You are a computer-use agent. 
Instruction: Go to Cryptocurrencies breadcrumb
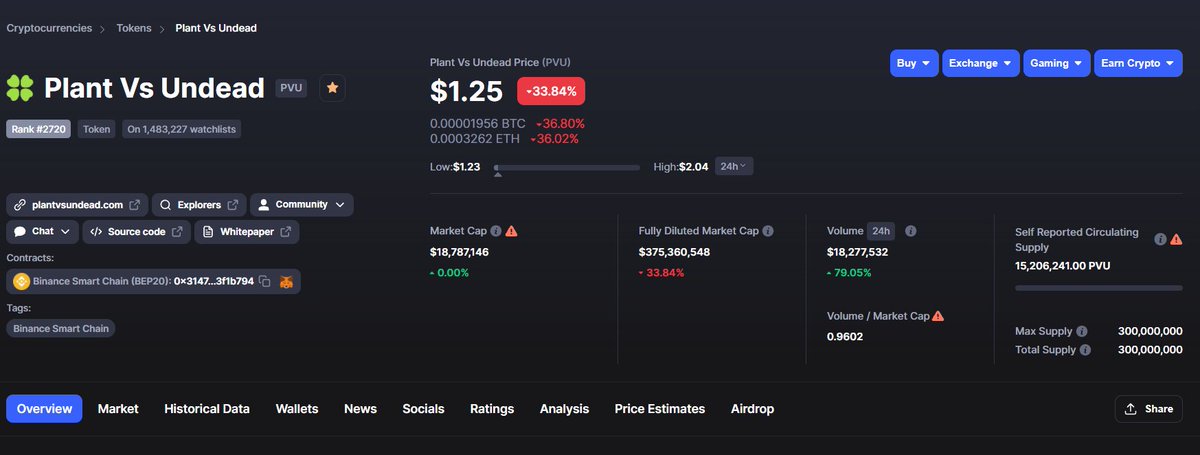[49, 28]
